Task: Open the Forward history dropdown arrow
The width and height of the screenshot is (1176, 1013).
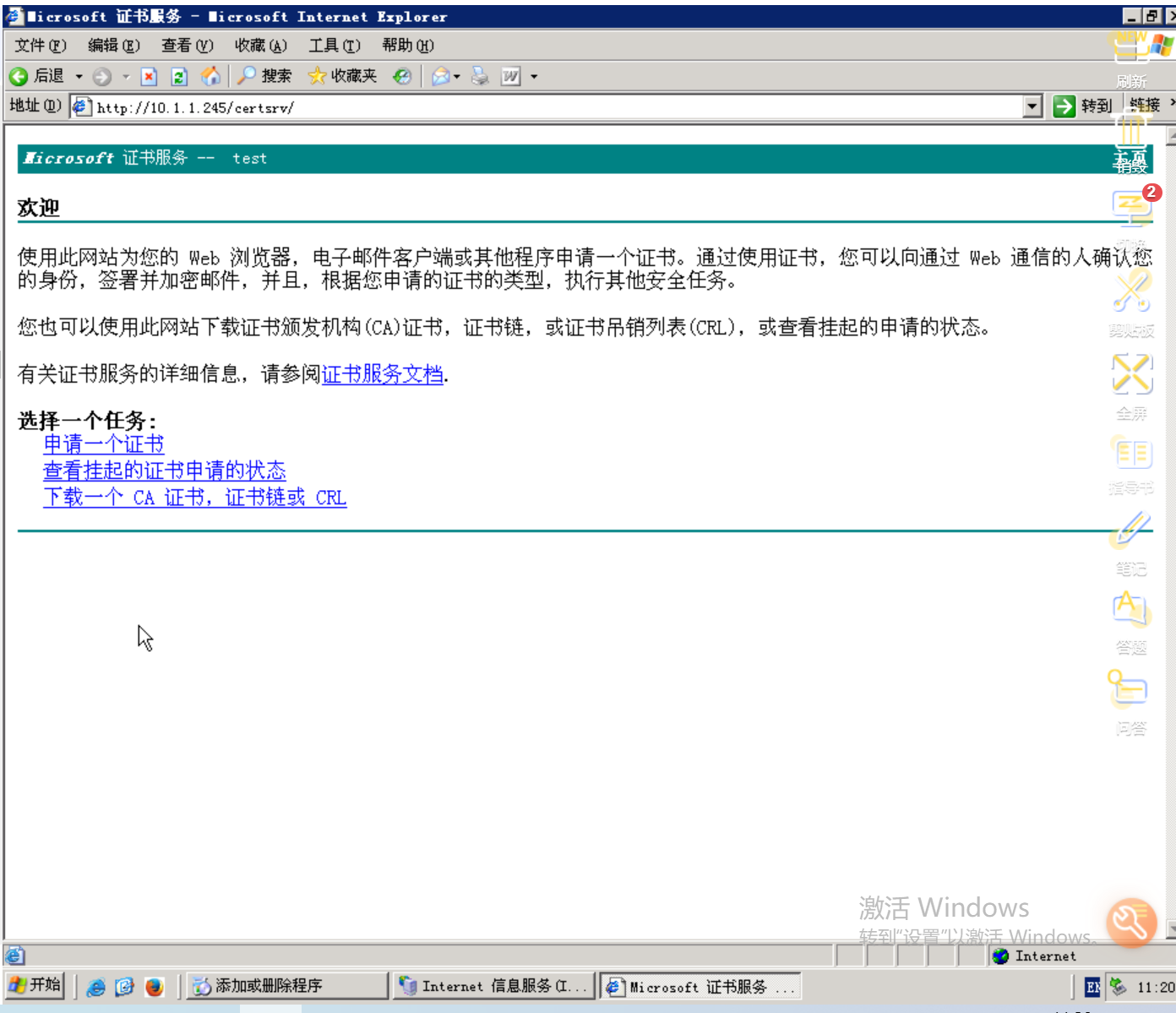Action: 126,77
